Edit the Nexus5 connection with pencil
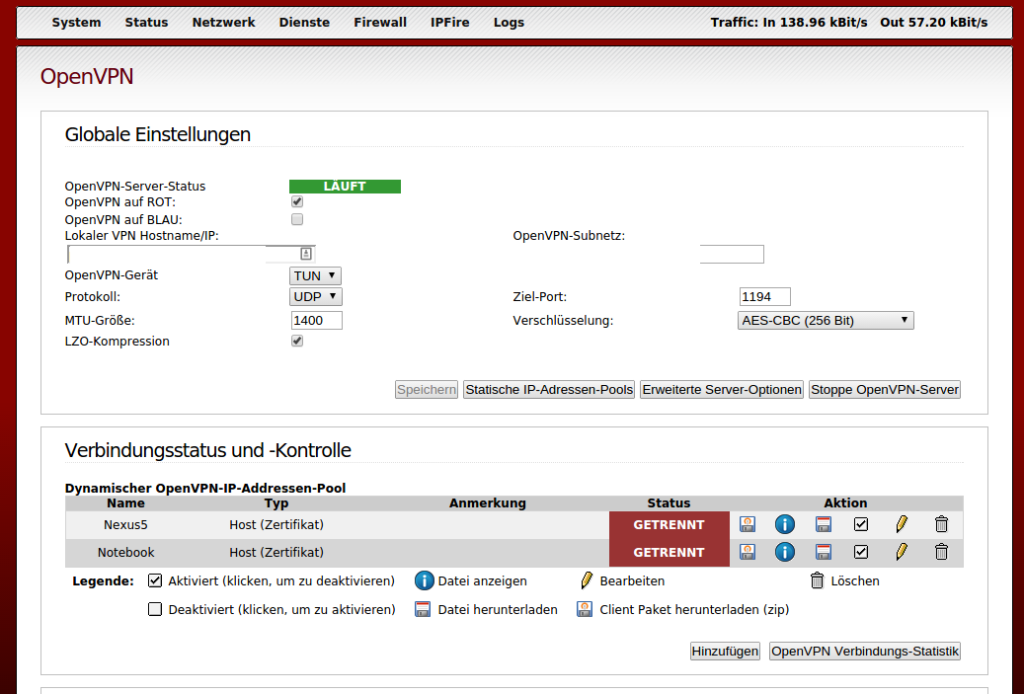1024x694 pixels. [x=901, y=524]
